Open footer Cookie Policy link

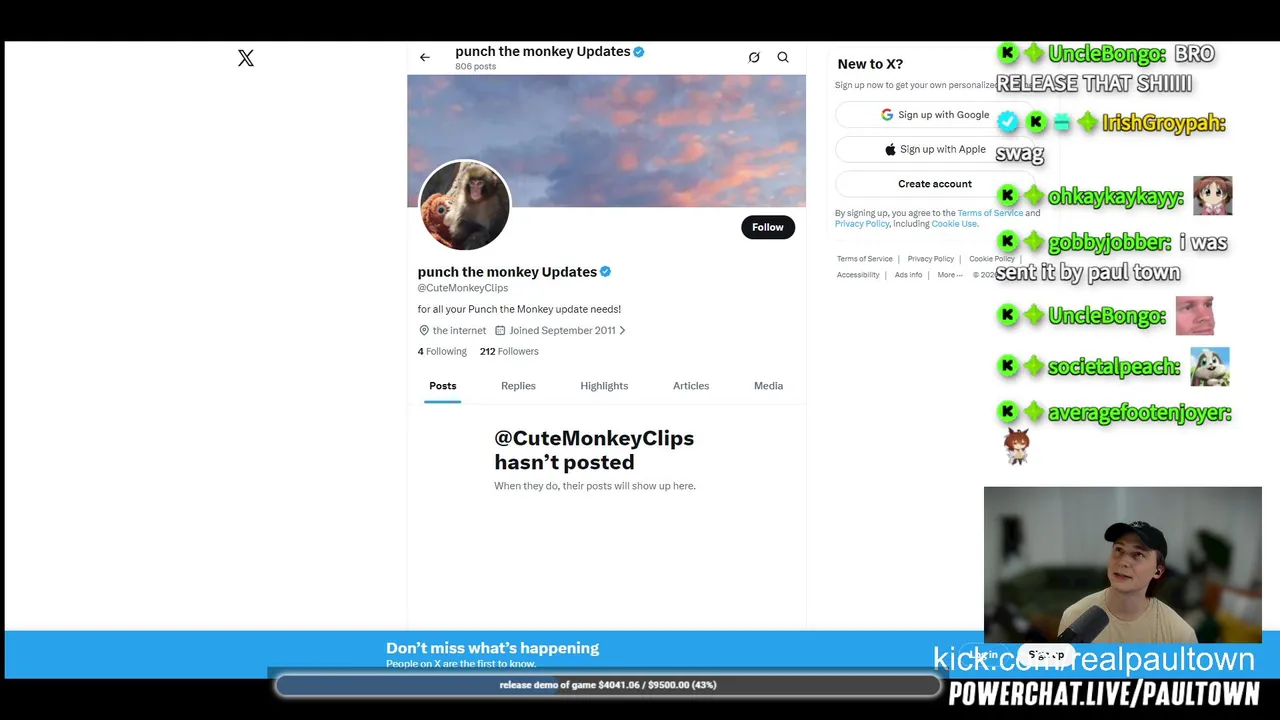coord(992,259)
